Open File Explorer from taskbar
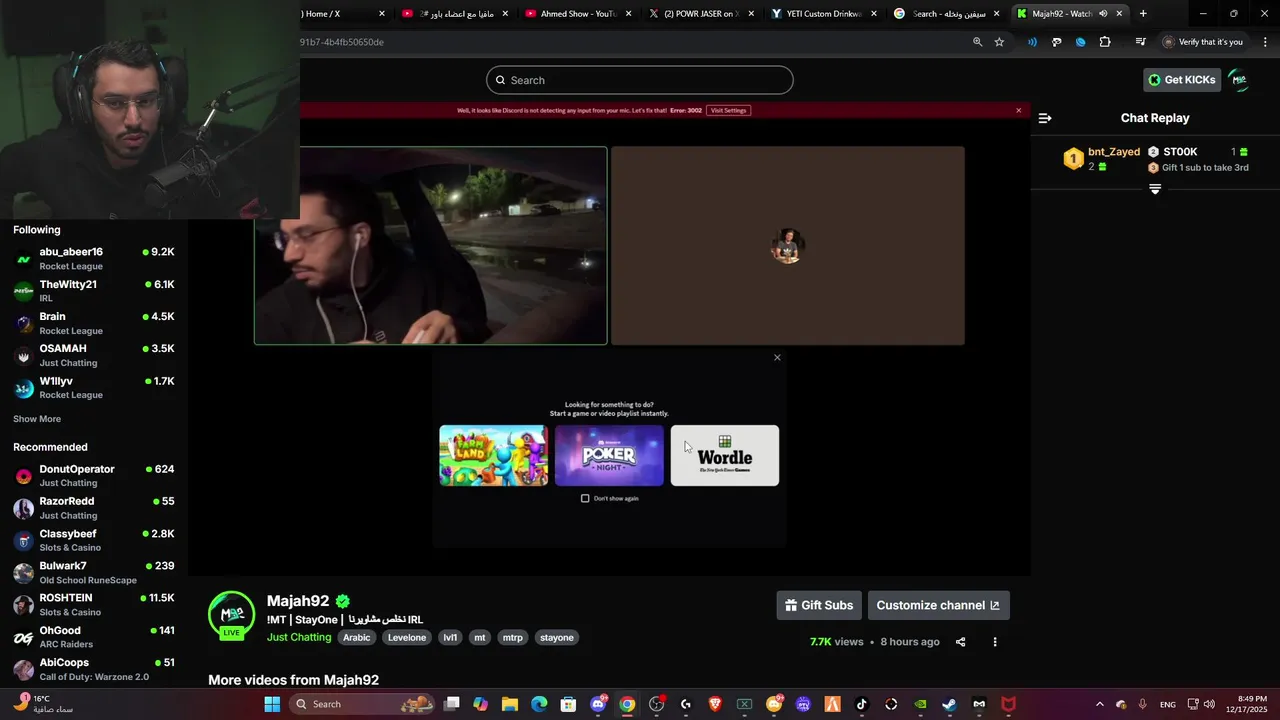Image resolution: width=1280 pixels, height=720 pixels. [510, 704]
